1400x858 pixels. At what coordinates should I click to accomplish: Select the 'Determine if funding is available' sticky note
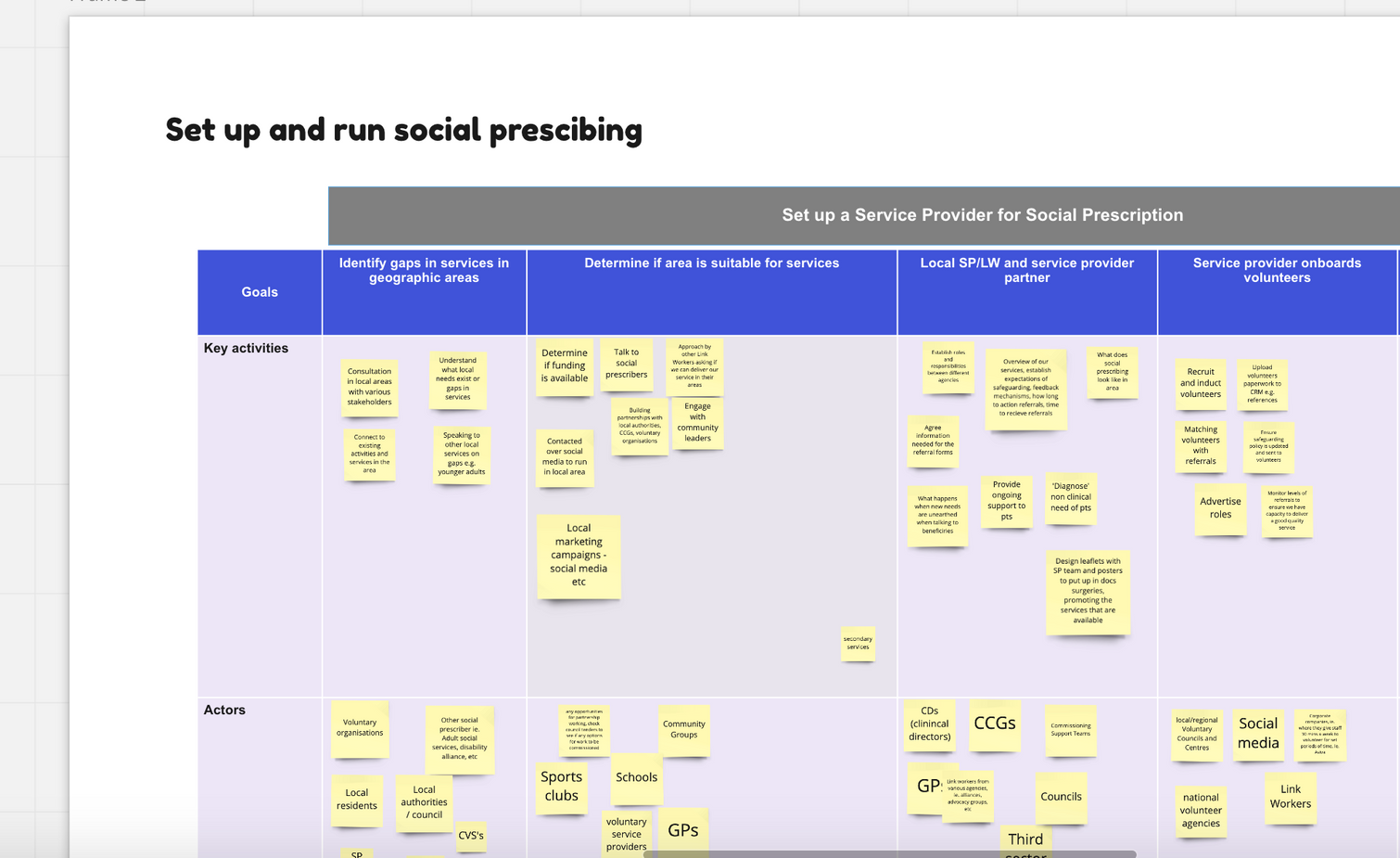coord(565,366)
